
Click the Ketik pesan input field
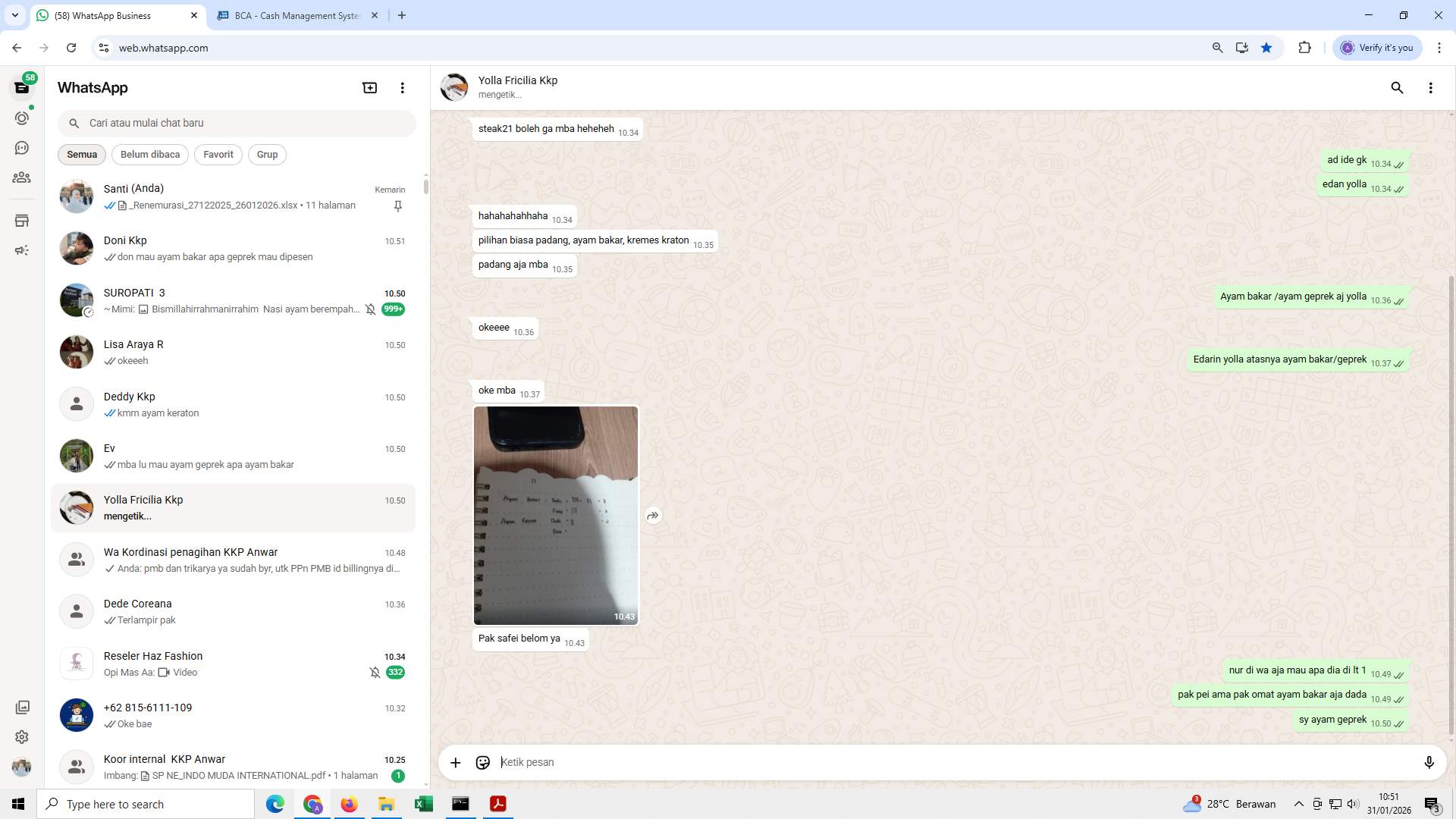[682, 762]
